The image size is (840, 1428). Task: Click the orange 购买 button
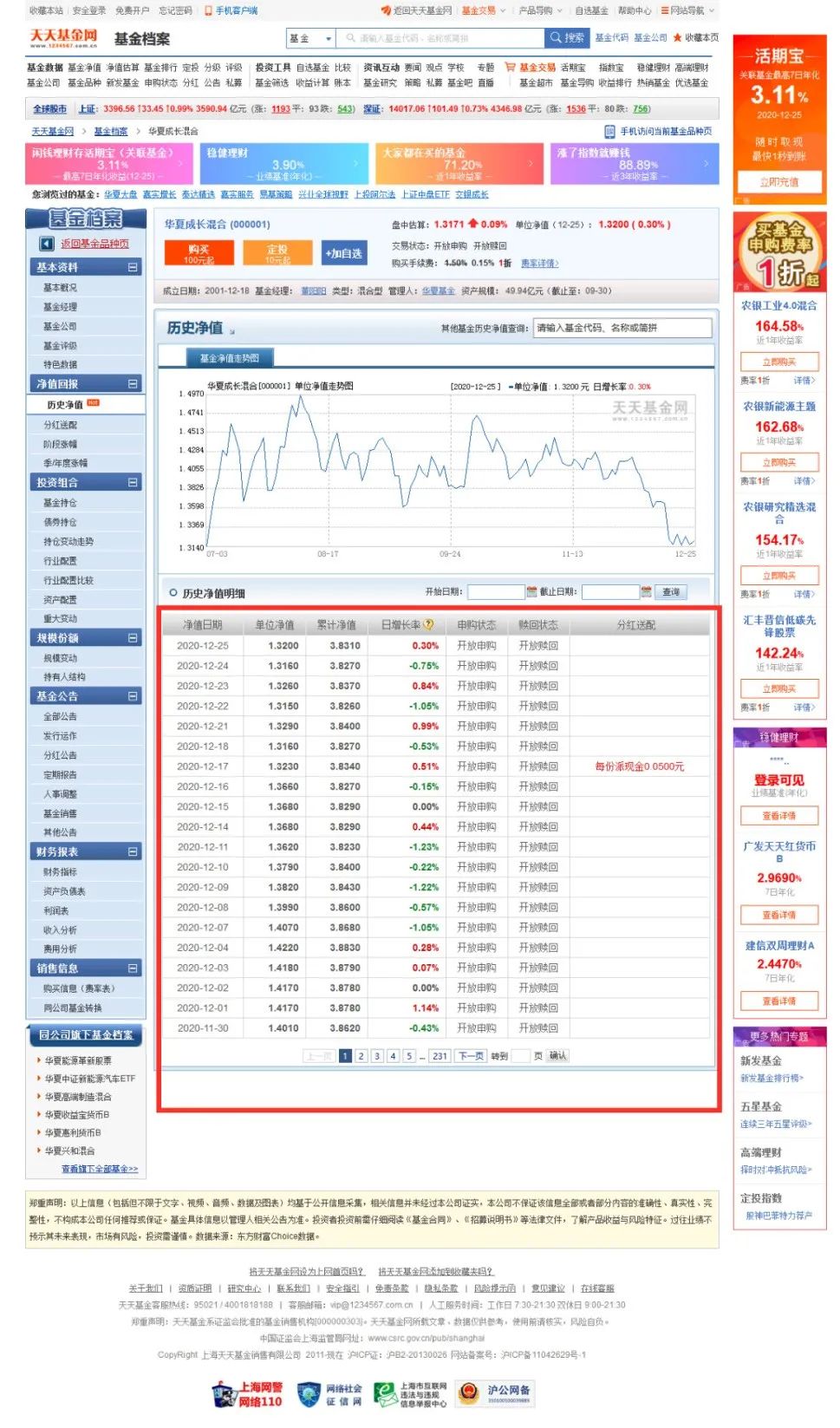pyautogui.click(x=199, y=253)
